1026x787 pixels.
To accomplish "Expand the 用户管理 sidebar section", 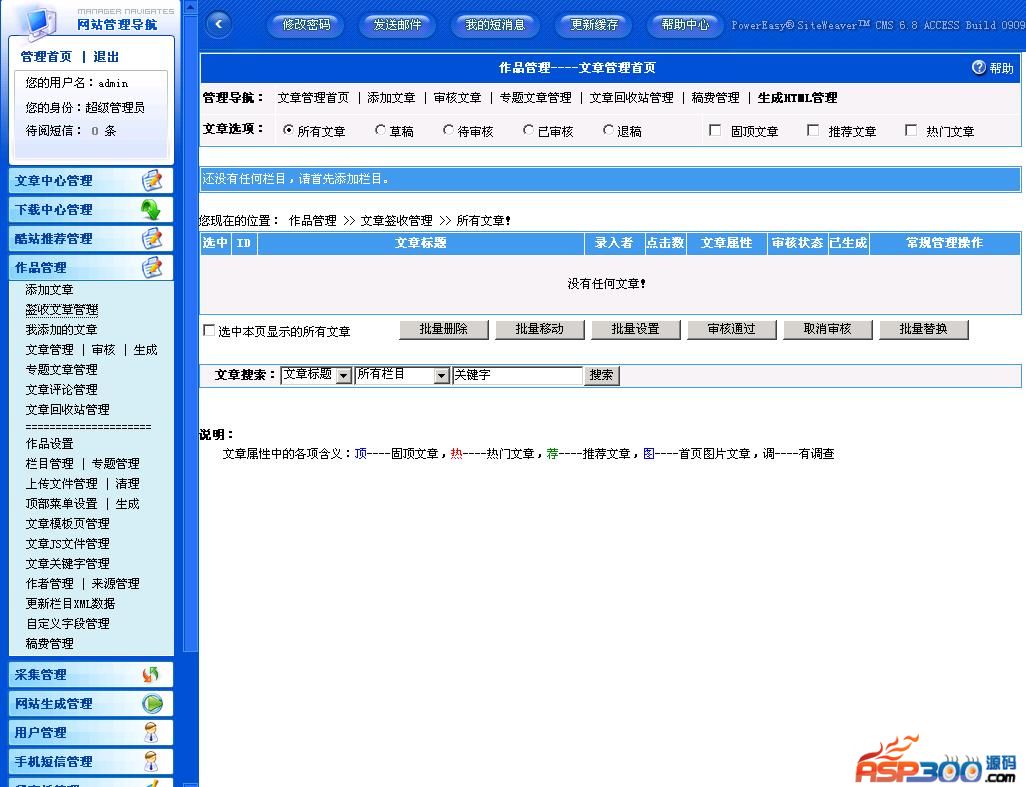I will pos(91,732).
